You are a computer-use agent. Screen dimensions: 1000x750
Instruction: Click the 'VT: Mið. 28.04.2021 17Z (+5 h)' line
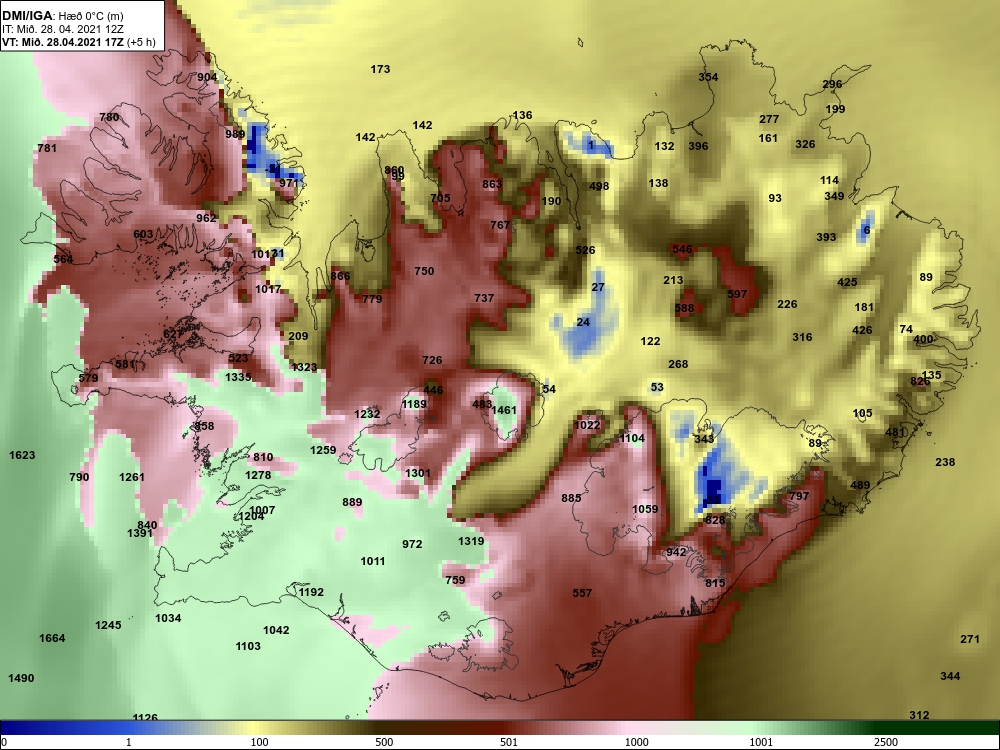(x=78, y=42)
